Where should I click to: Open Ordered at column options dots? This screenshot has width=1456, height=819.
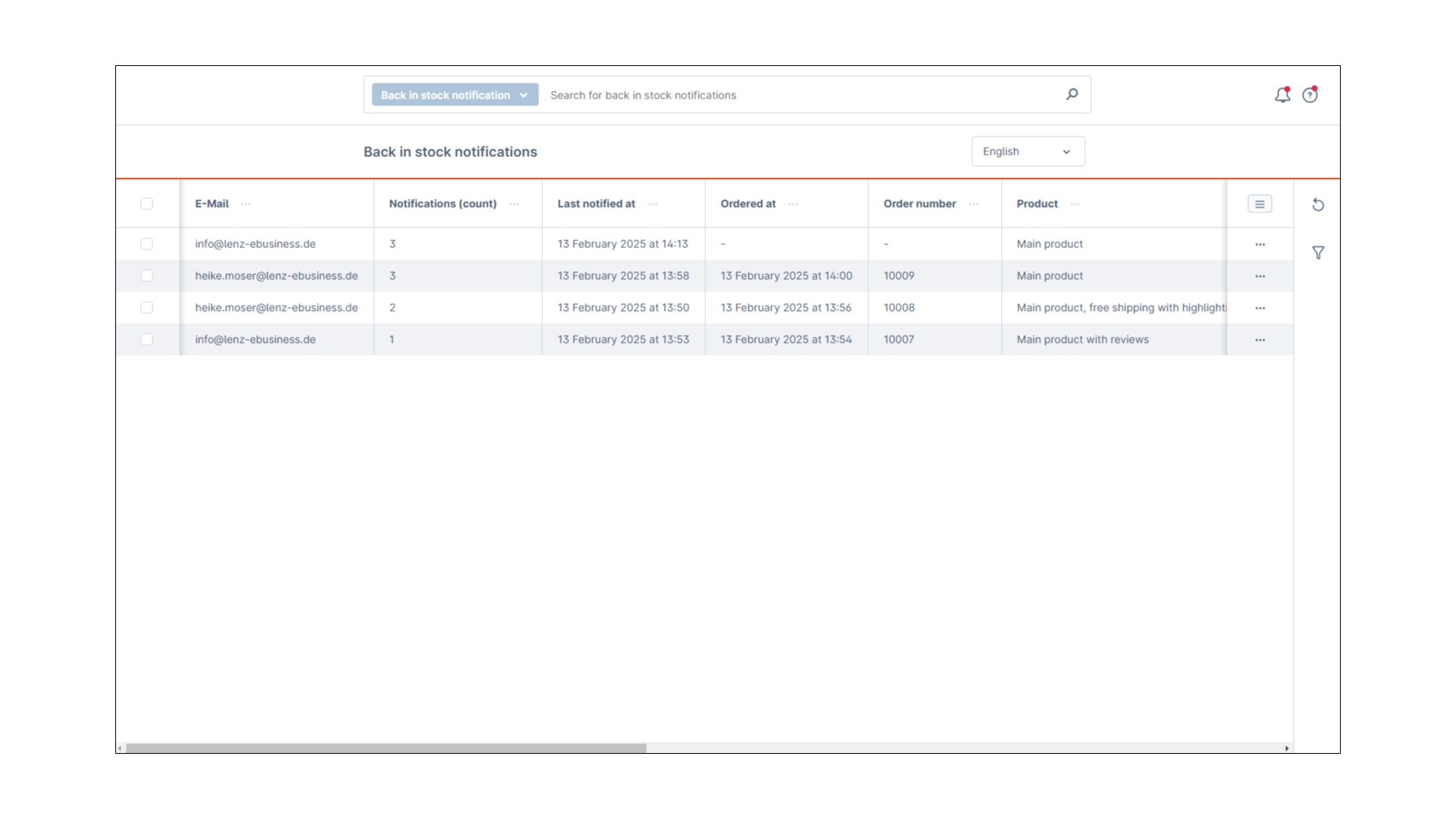pos(793,204)
